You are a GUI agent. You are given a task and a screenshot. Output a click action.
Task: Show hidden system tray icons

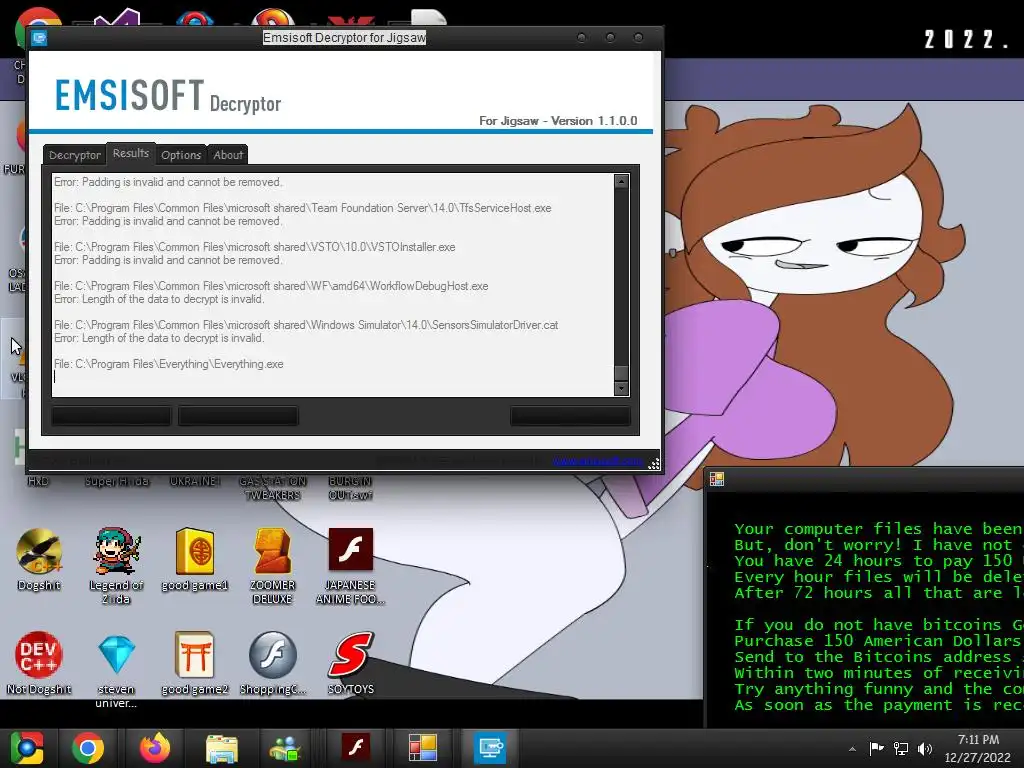pyautogui.click(x=852, y=749)
